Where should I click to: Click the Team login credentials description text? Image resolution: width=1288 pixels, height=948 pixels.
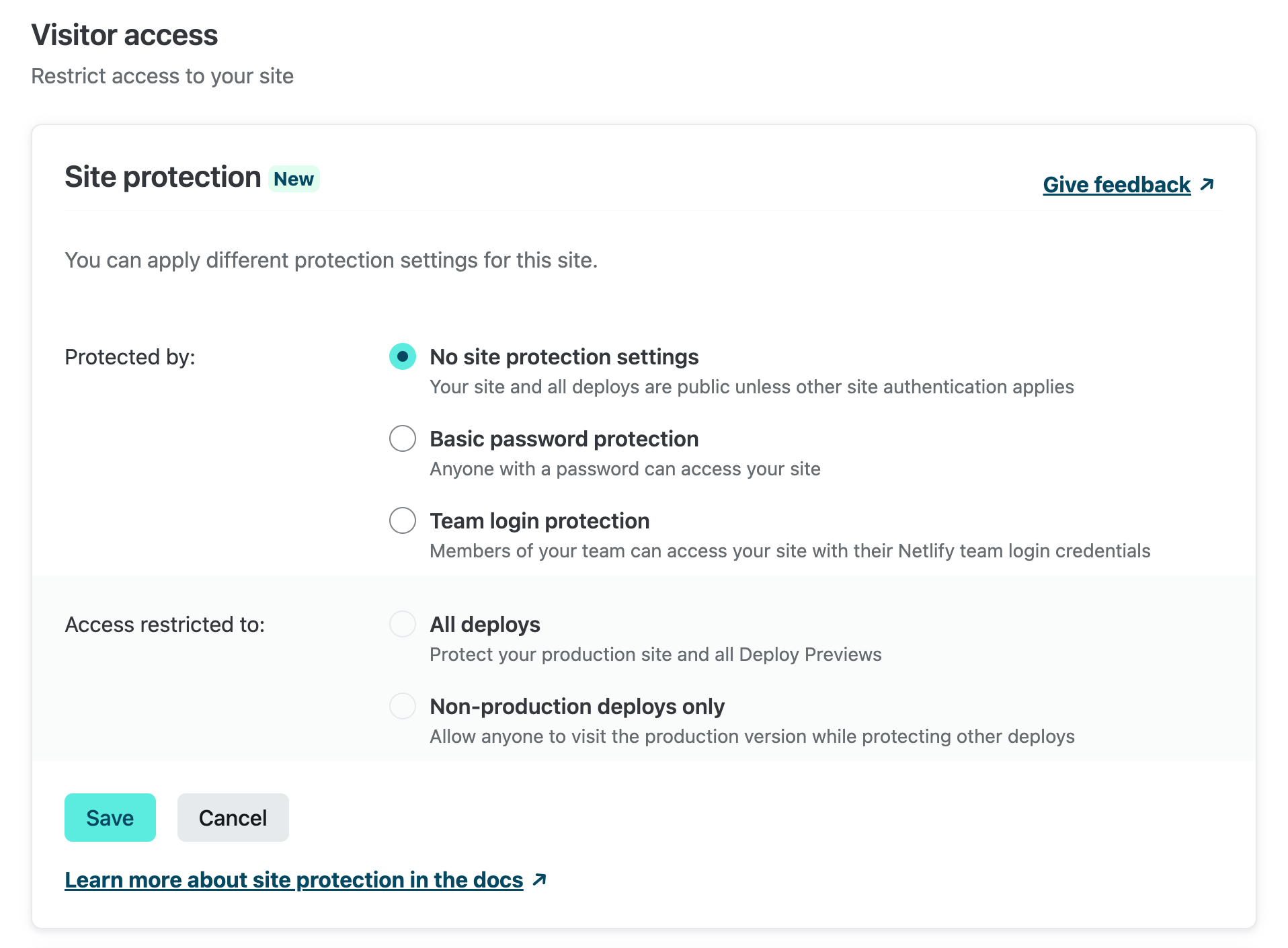790,551
